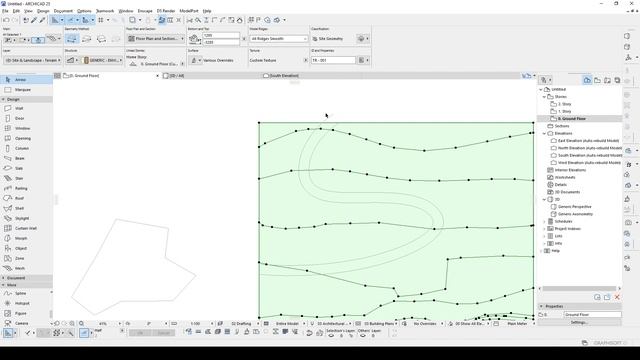Select the Roof tool
The height and width of the screenshot is (360, 640).
pyautogui.click(x=26, y=198)
